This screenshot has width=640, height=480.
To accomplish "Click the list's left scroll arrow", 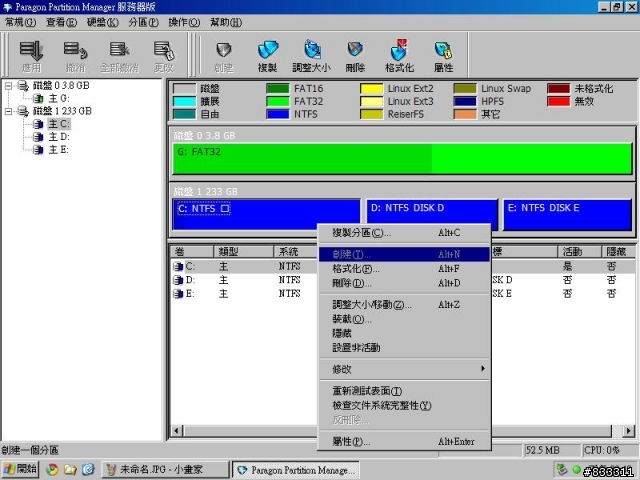I will tap(177, 431).
